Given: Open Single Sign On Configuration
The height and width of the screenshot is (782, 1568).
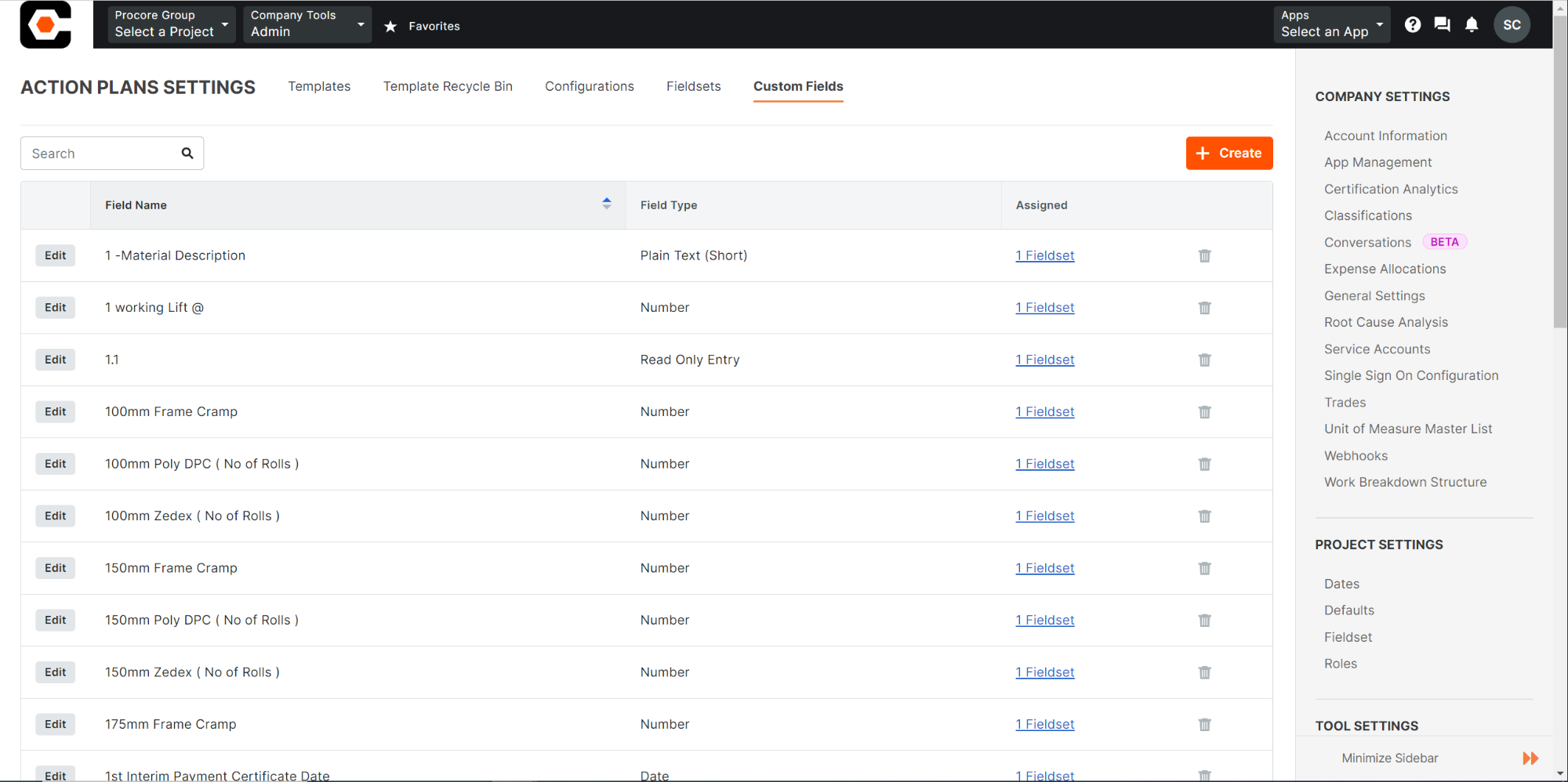Looking at the screenshot, I should click(x=1411, y=375).
